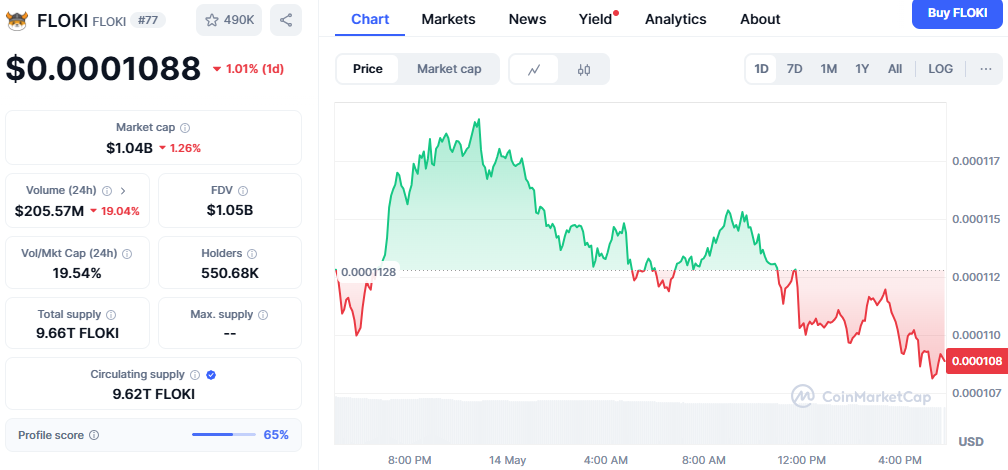This screenshot has height=470, width=1008.
Task: Add FLOKI to watchlist via star 490K
Action: 229,20
